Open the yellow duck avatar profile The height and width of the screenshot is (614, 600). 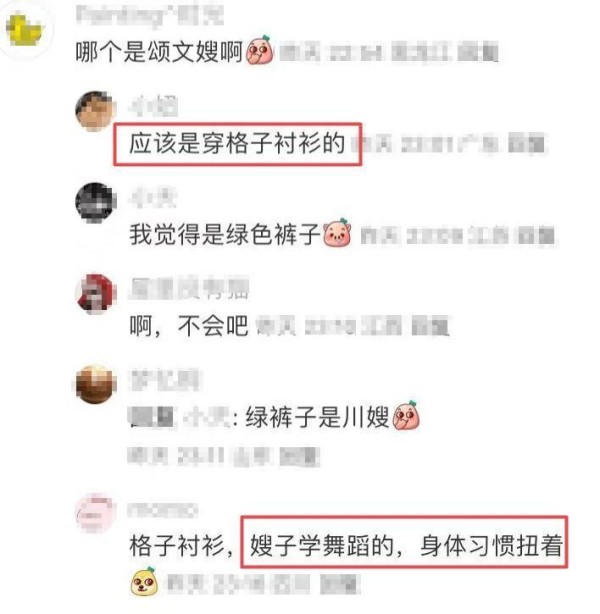coord(26,31)
